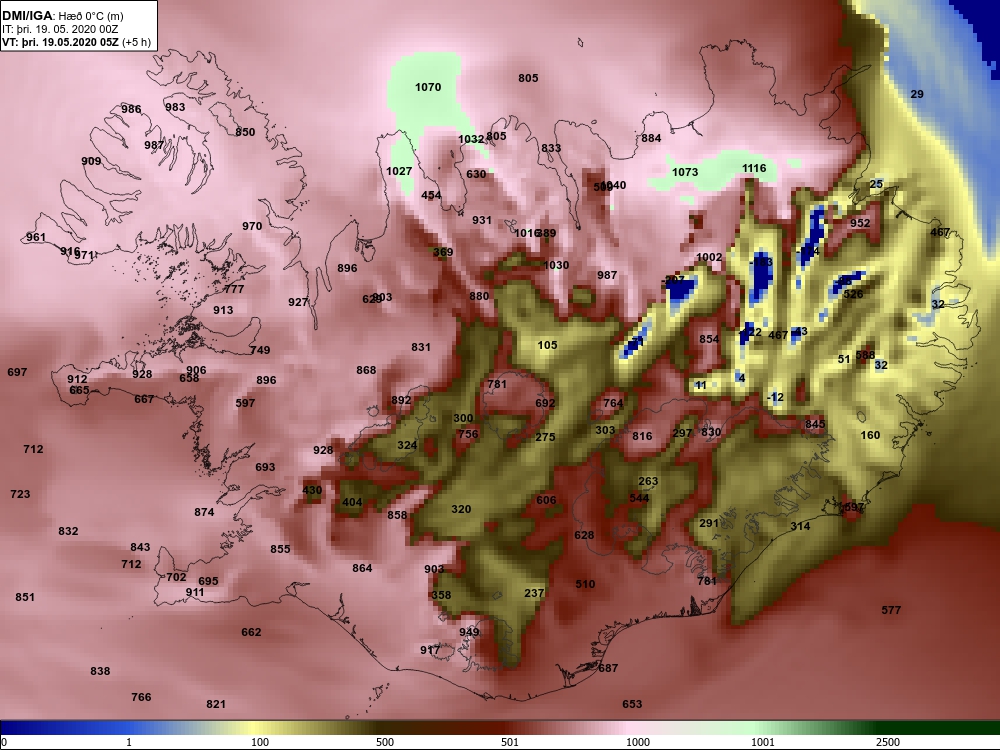Click the 723 value over the western ocean
Image resolution: width=1000 pixels, height=750 pixels.
[x=20, y=494]
